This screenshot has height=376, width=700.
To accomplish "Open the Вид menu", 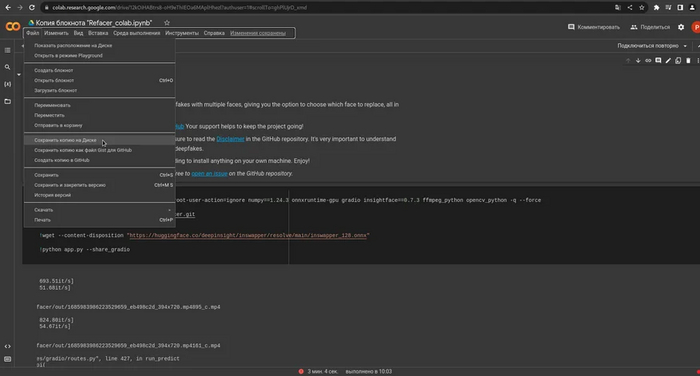I will (79, 33).
